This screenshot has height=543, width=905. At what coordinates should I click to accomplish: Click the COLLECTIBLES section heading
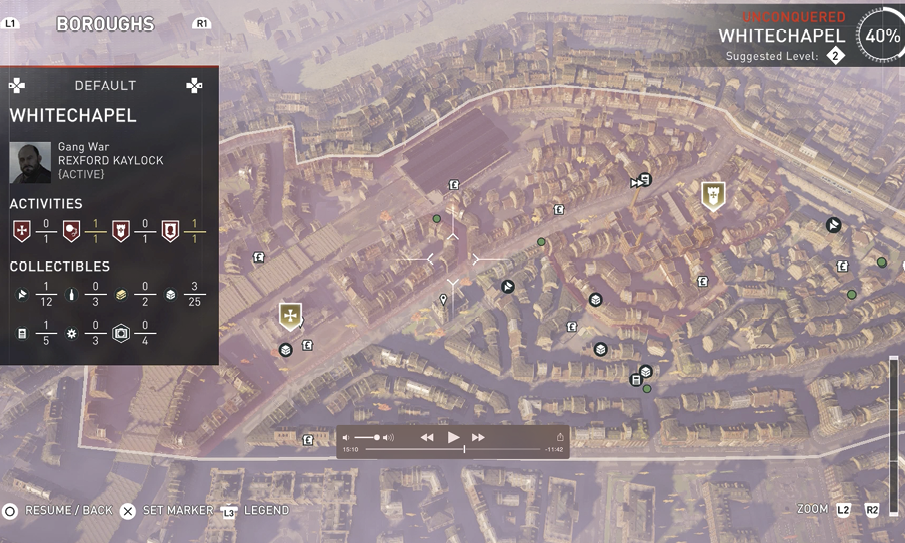tap(59, 267)
